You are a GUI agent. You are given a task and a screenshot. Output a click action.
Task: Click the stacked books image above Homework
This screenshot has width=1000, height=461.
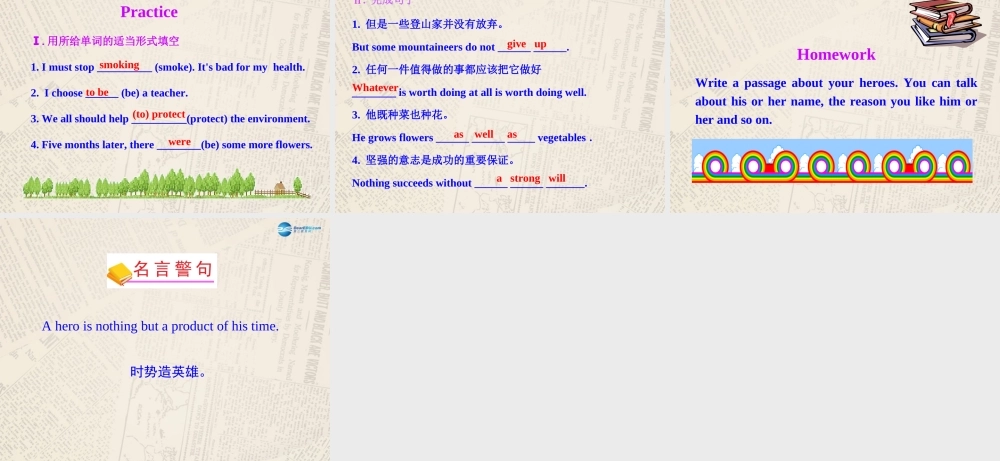click(x=946, y=22)
